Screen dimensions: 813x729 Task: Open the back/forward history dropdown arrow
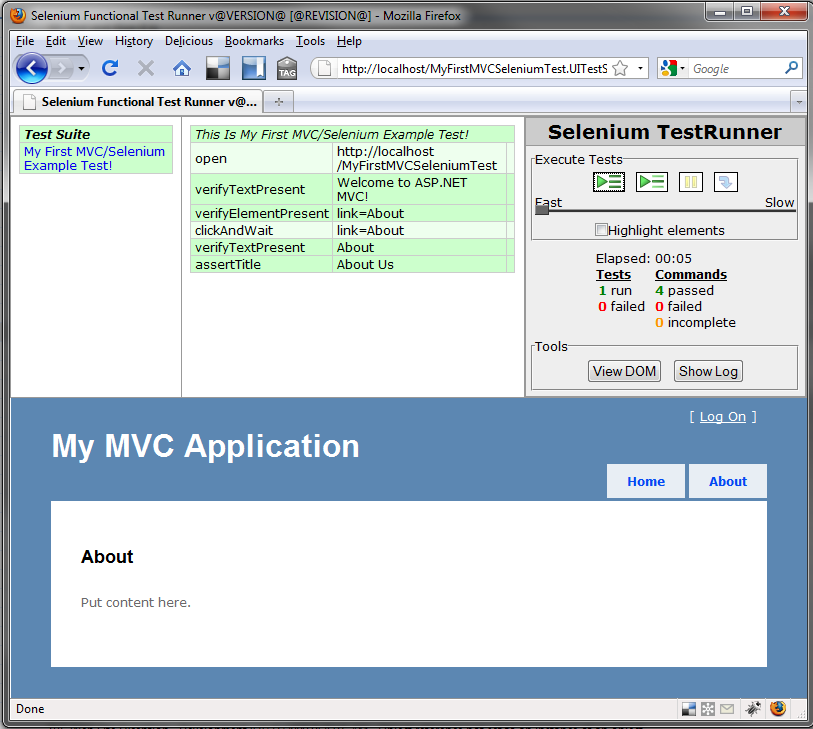coord(81,68)
